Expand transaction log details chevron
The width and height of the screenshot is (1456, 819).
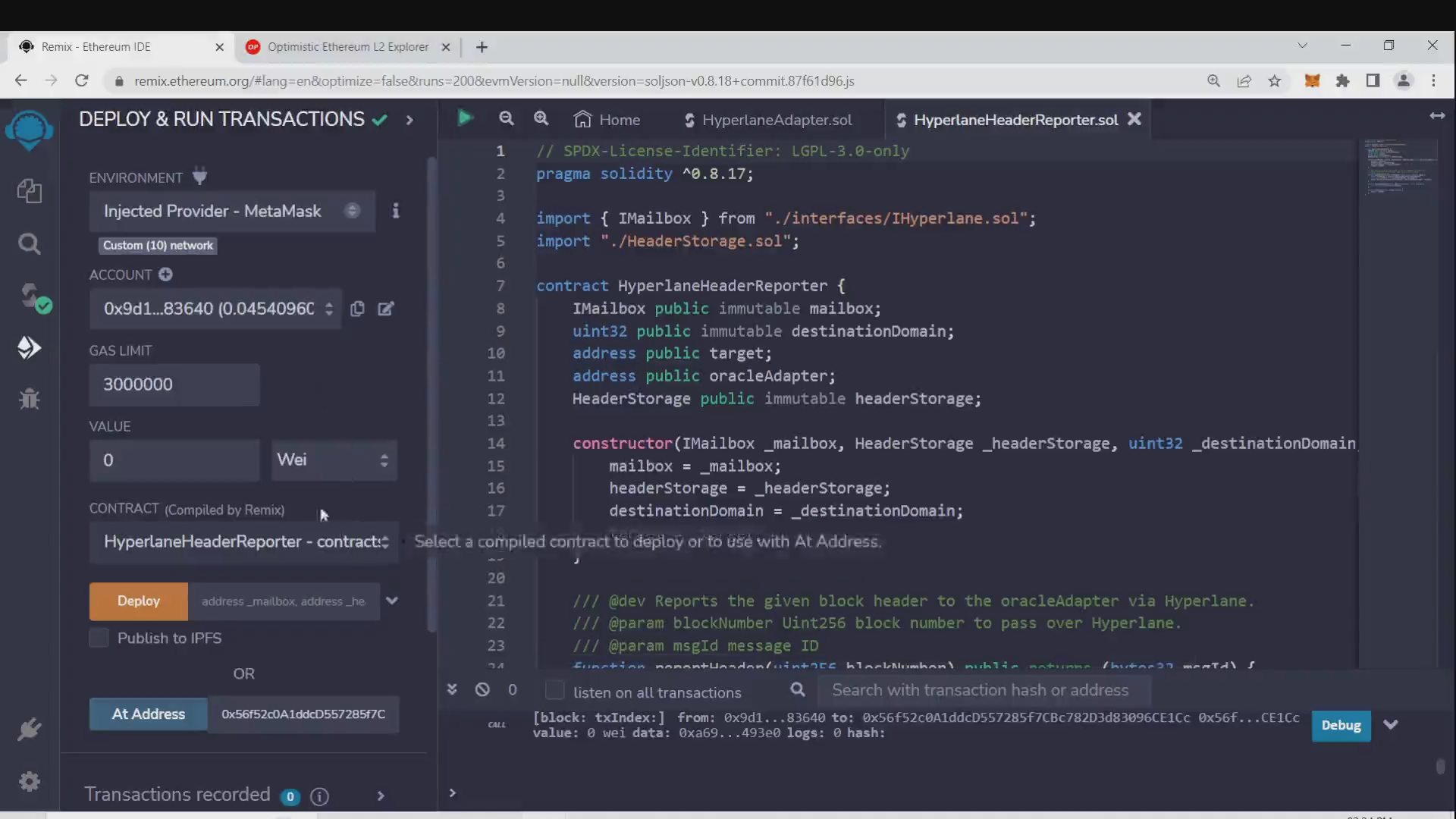1391,725
